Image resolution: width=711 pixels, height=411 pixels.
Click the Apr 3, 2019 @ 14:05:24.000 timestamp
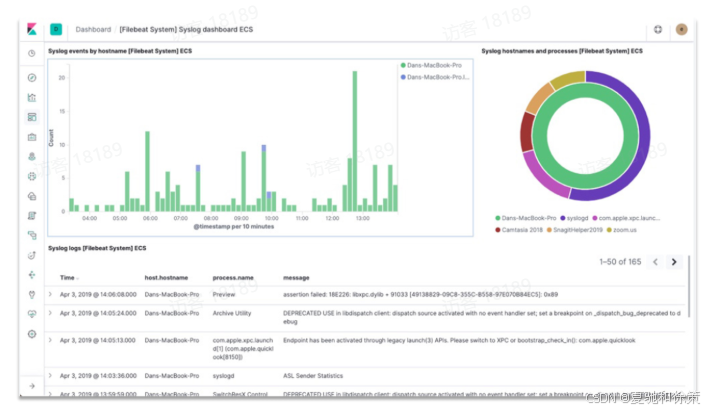[98, 313]
